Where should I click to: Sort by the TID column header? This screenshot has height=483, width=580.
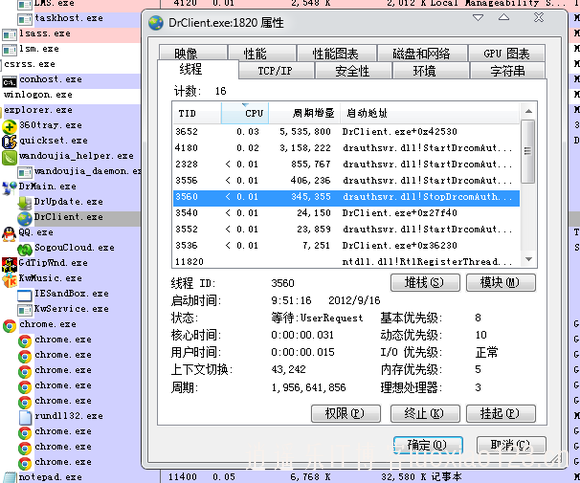coord(197,113)
